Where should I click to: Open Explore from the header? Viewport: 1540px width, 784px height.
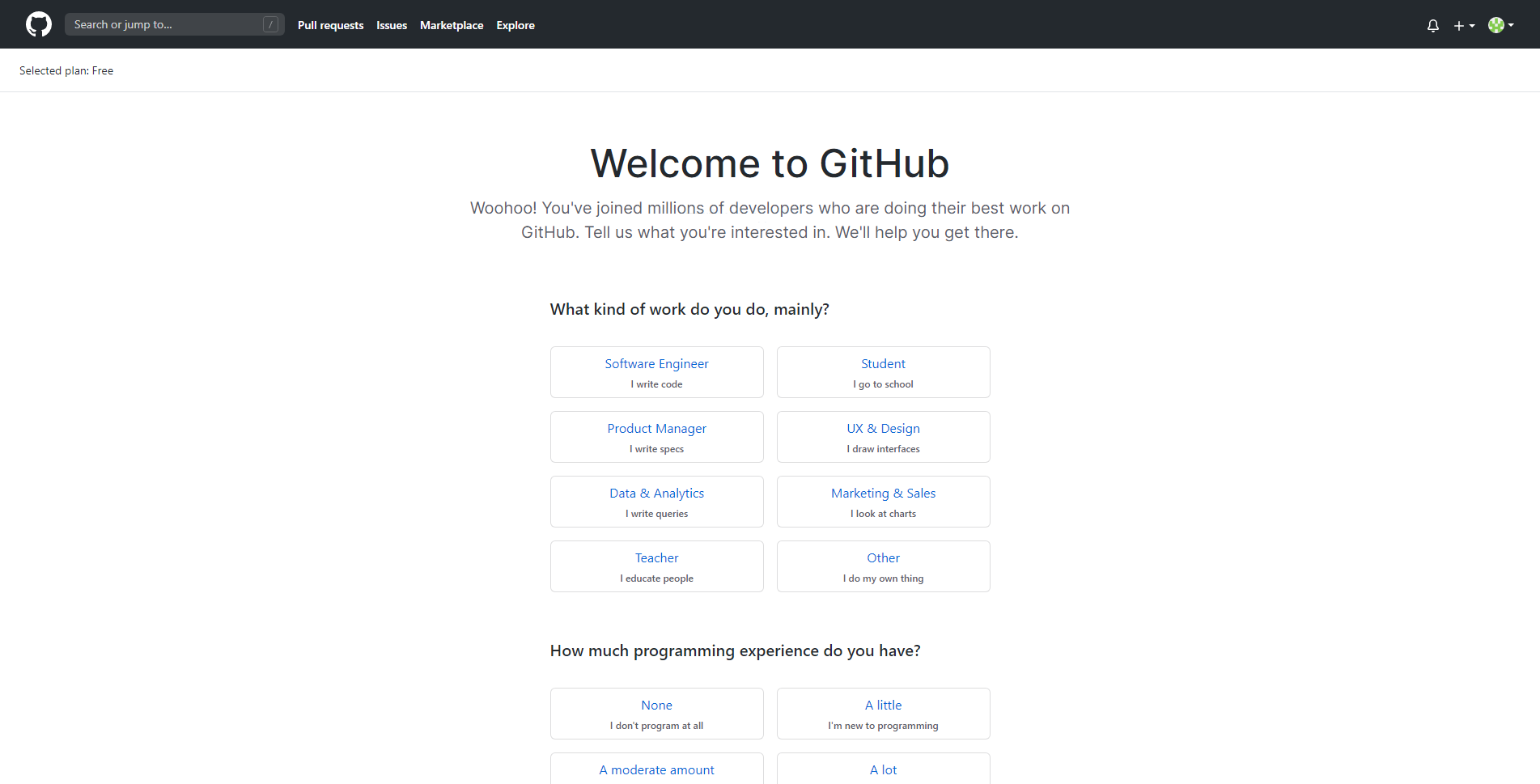515,25
